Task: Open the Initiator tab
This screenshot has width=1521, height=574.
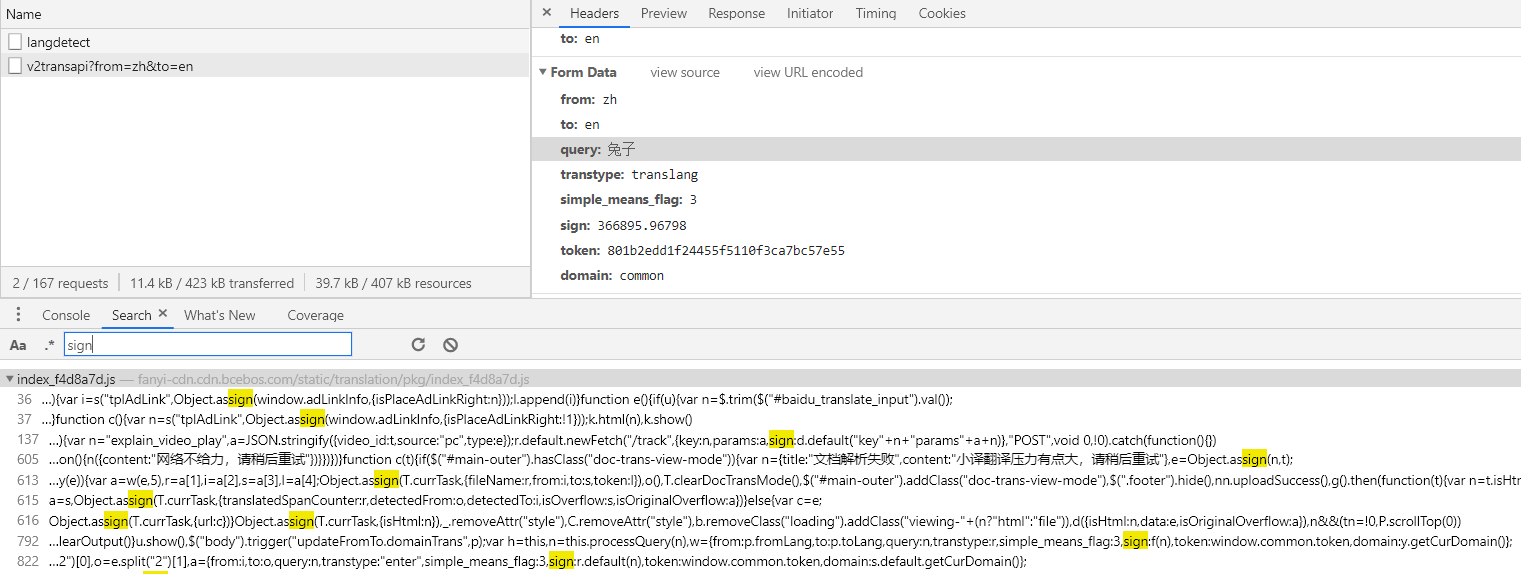Action: coord(809,13)
